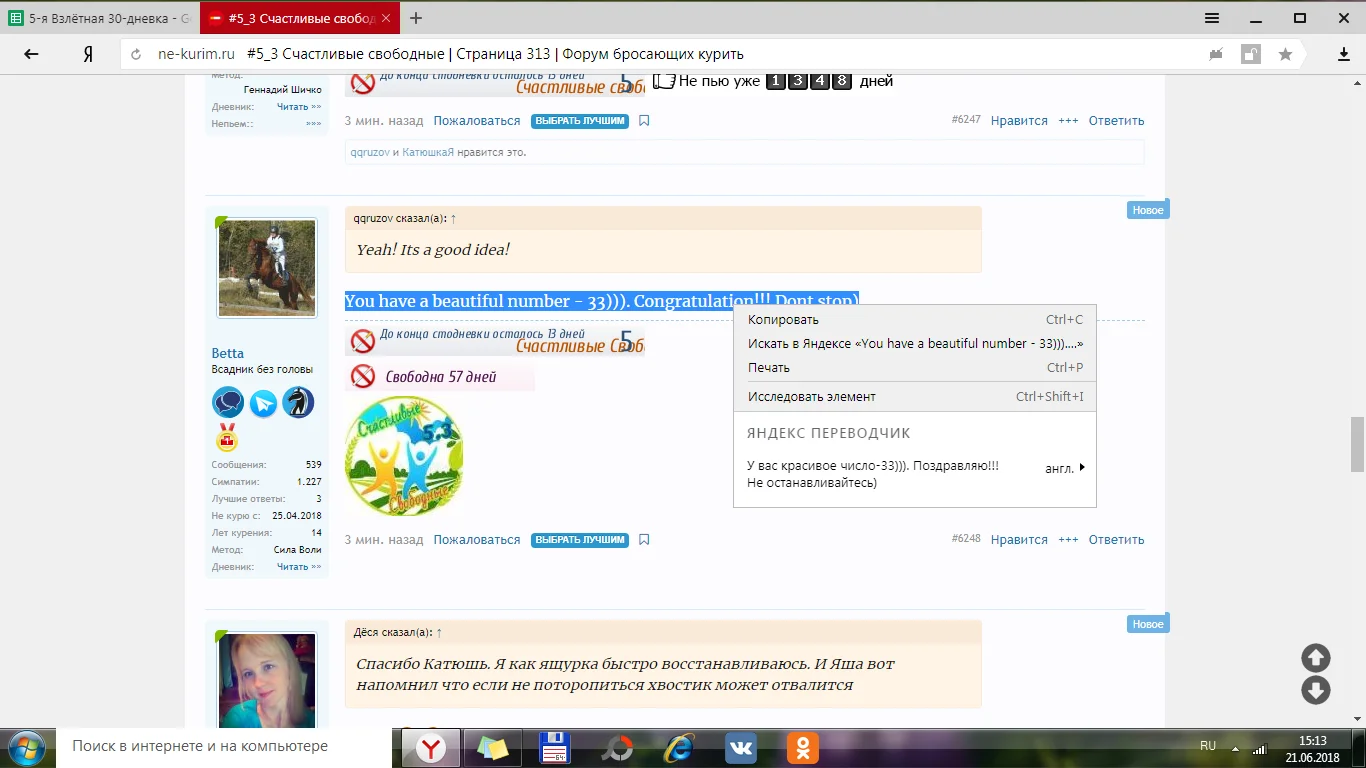Screen dimensions: 1366x768
Task: Click Betta's paper plane badge icon
Action: coord(263,403)
